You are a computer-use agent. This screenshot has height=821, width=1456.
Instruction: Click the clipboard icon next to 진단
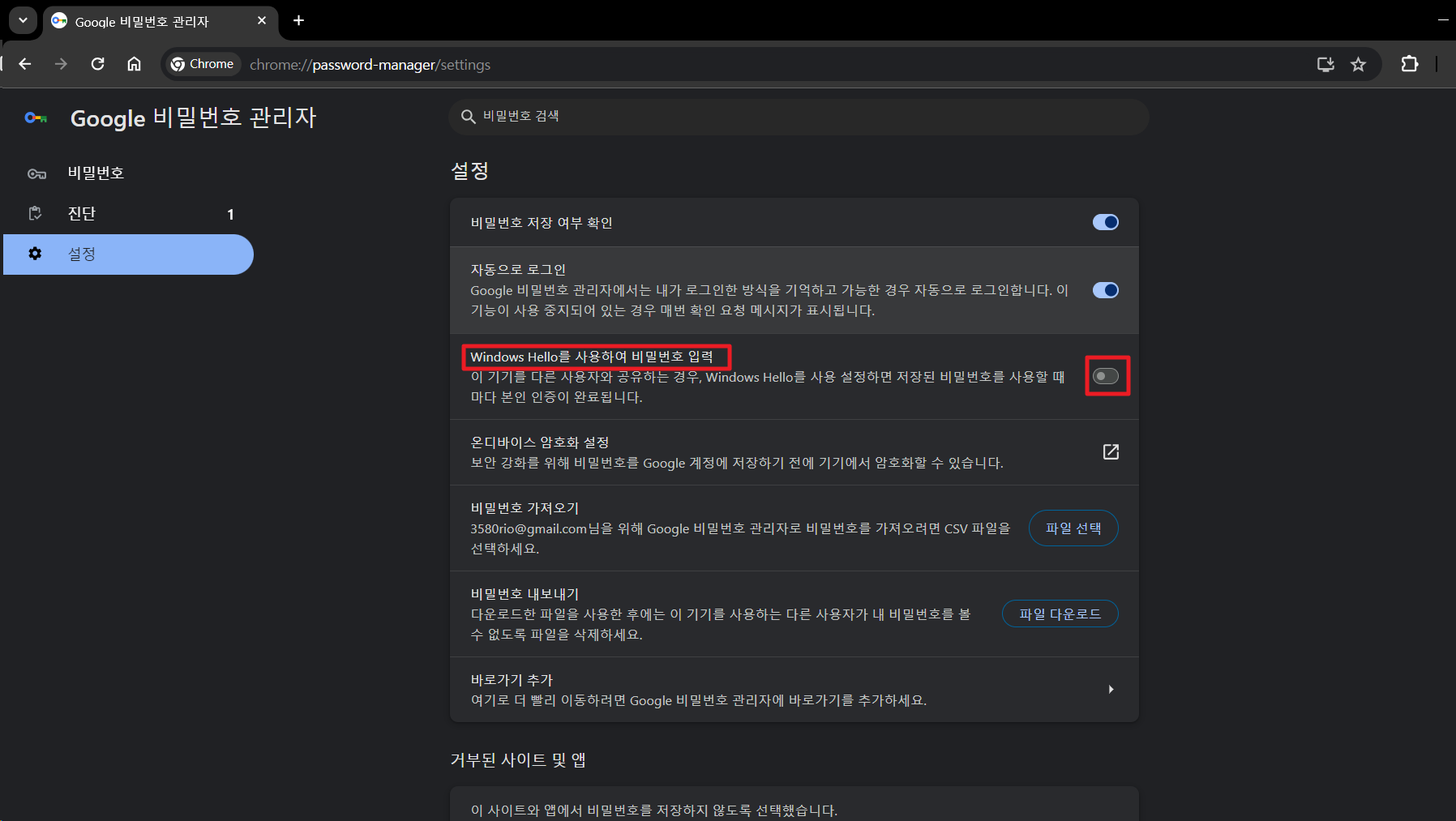point(35,213)
